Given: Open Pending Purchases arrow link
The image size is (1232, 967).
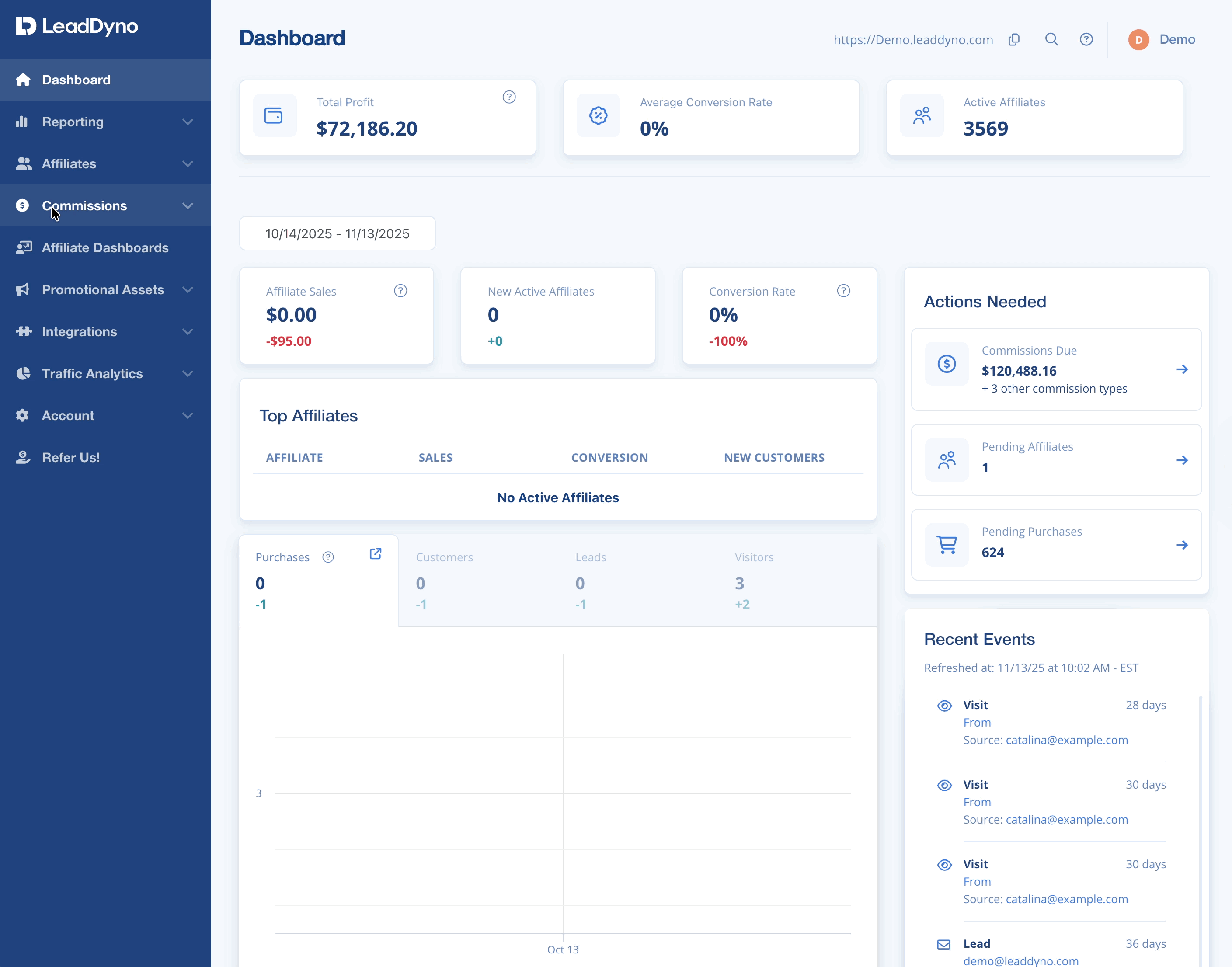Looking at the screenshot, I should click(x=1182, y=545).
